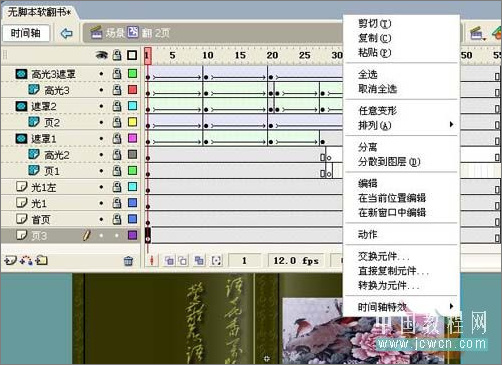Select the 高光2 layer name
The height and width of the screenshot is (365, 502).
click(57, 155)
